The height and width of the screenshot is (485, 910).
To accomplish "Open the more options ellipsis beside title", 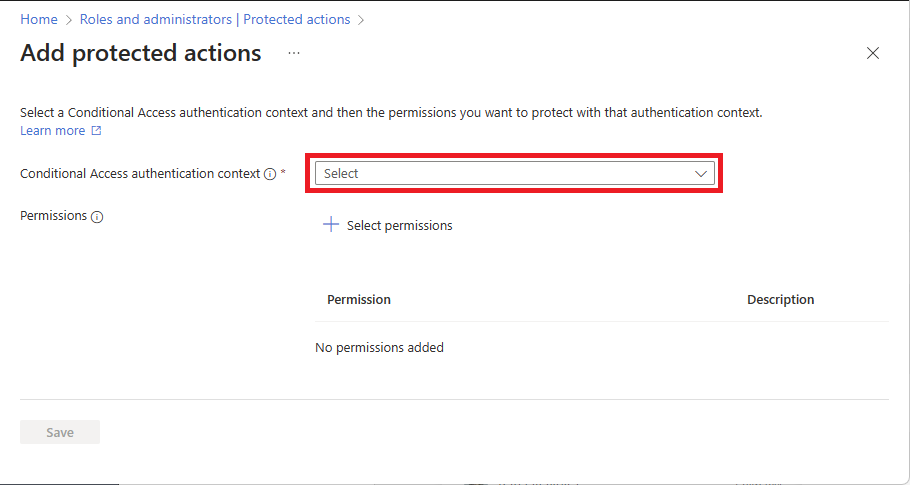I will coord(294,53).
